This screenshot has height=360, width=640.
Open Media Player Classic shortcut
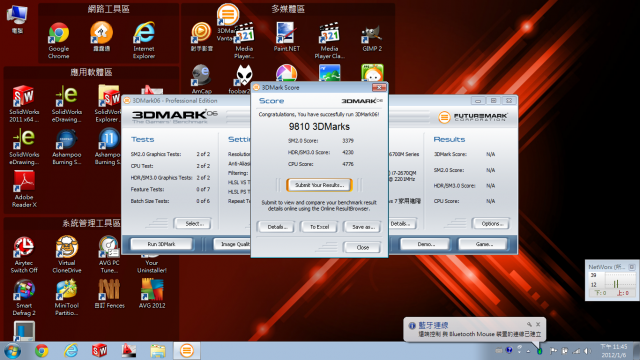tap(329, 41)
